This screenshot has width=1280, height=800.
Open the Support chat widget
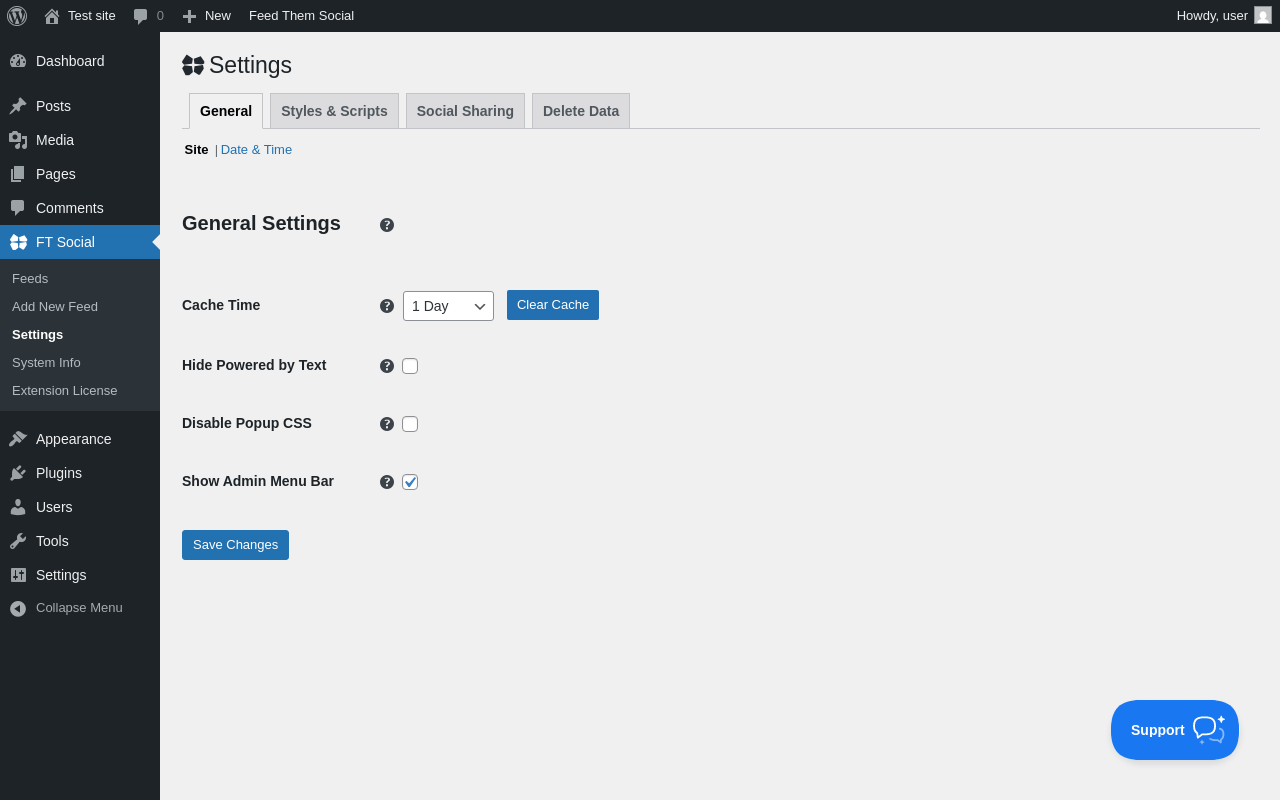[x=1174, y=730]
